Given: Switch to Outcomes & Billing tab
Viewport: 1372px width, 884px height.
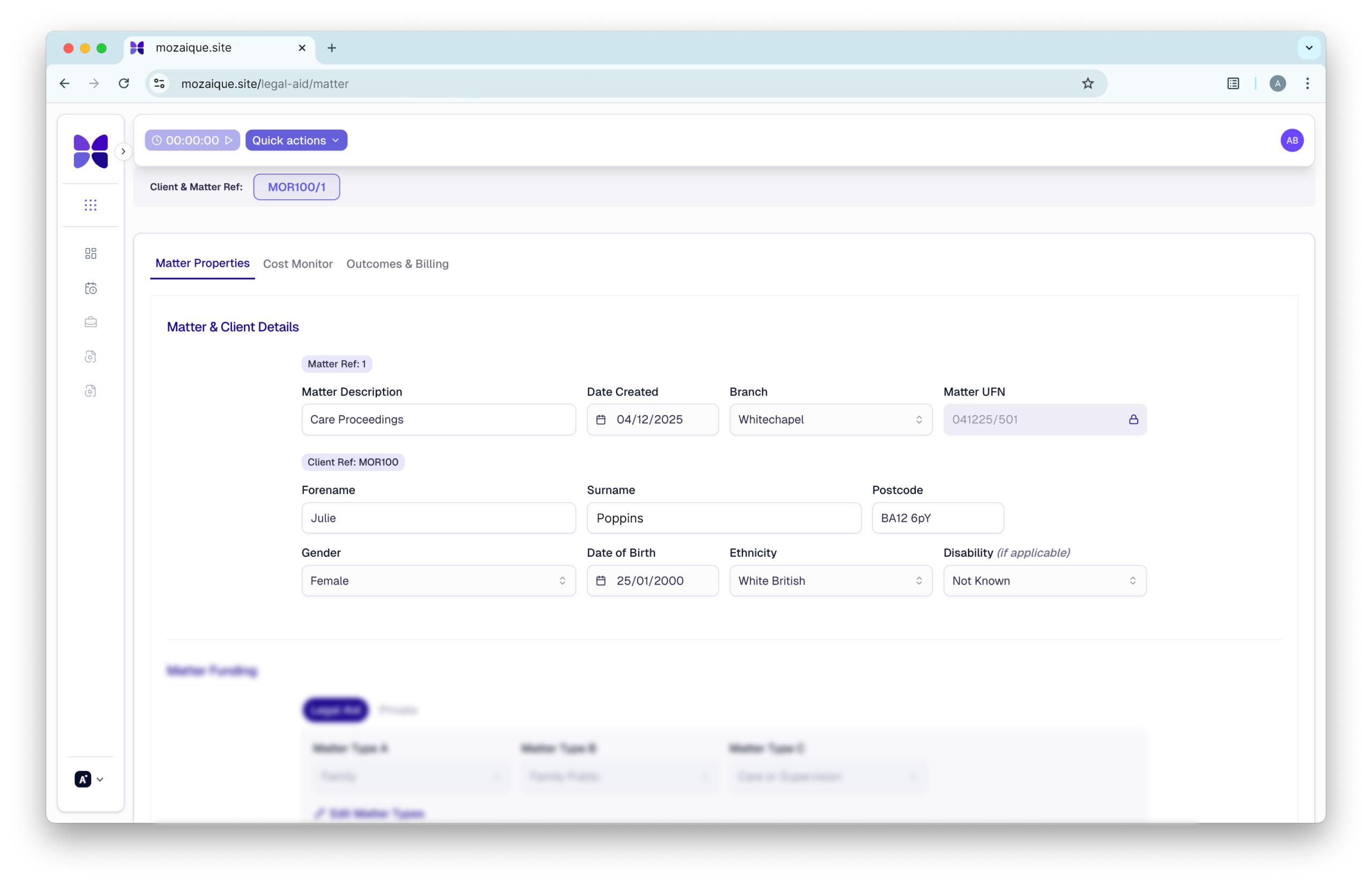Looking at the screenshot, I should [x=397, y=264].
